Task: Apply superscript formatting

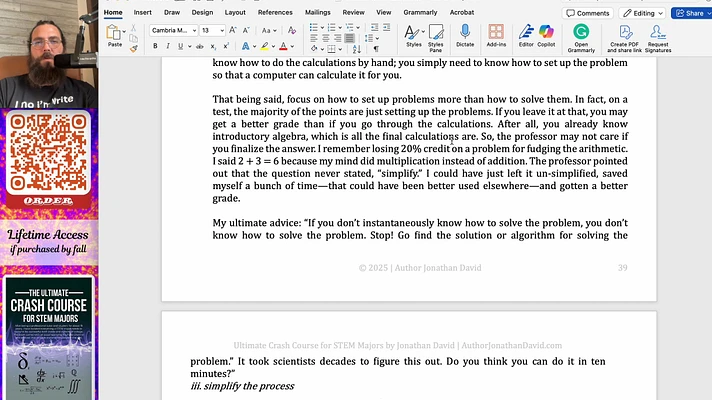Action: 226,46
